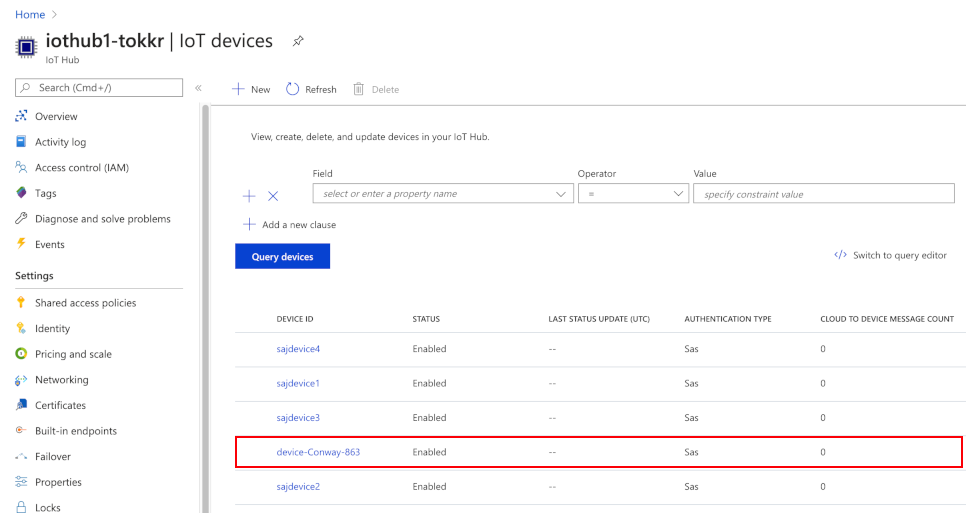966x513 pixels.
Task: Open the Certificates menu item
Action: tap(60, 405)
